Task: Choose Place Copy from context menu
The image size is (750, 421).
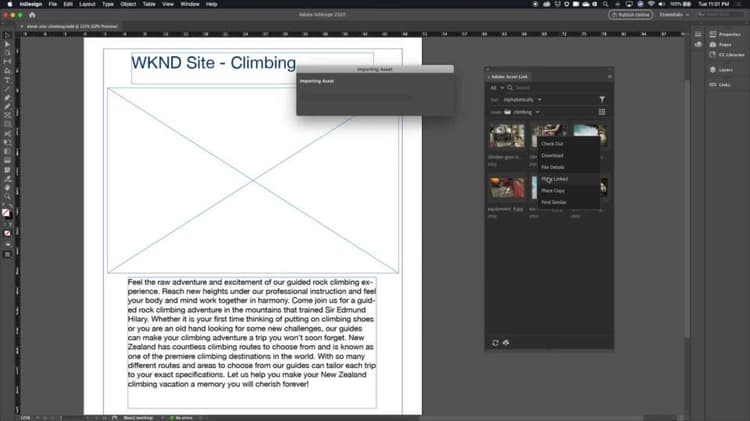Action: click(x=568, y=190)
